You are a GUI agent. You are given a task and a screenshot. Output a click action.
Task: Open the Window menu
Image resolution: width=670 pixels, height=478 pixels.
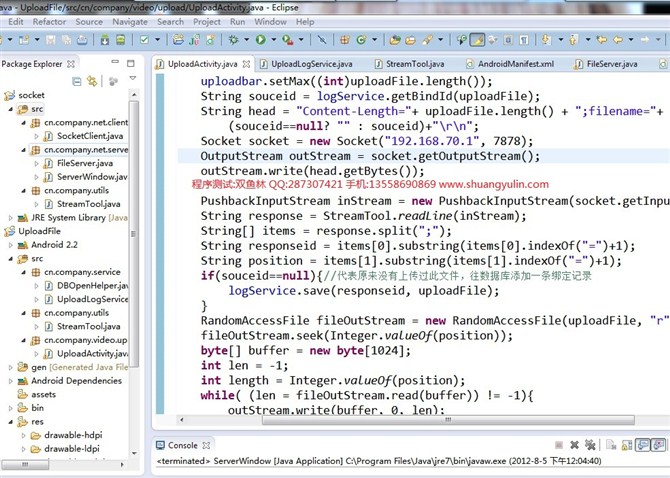pos(270,22)
